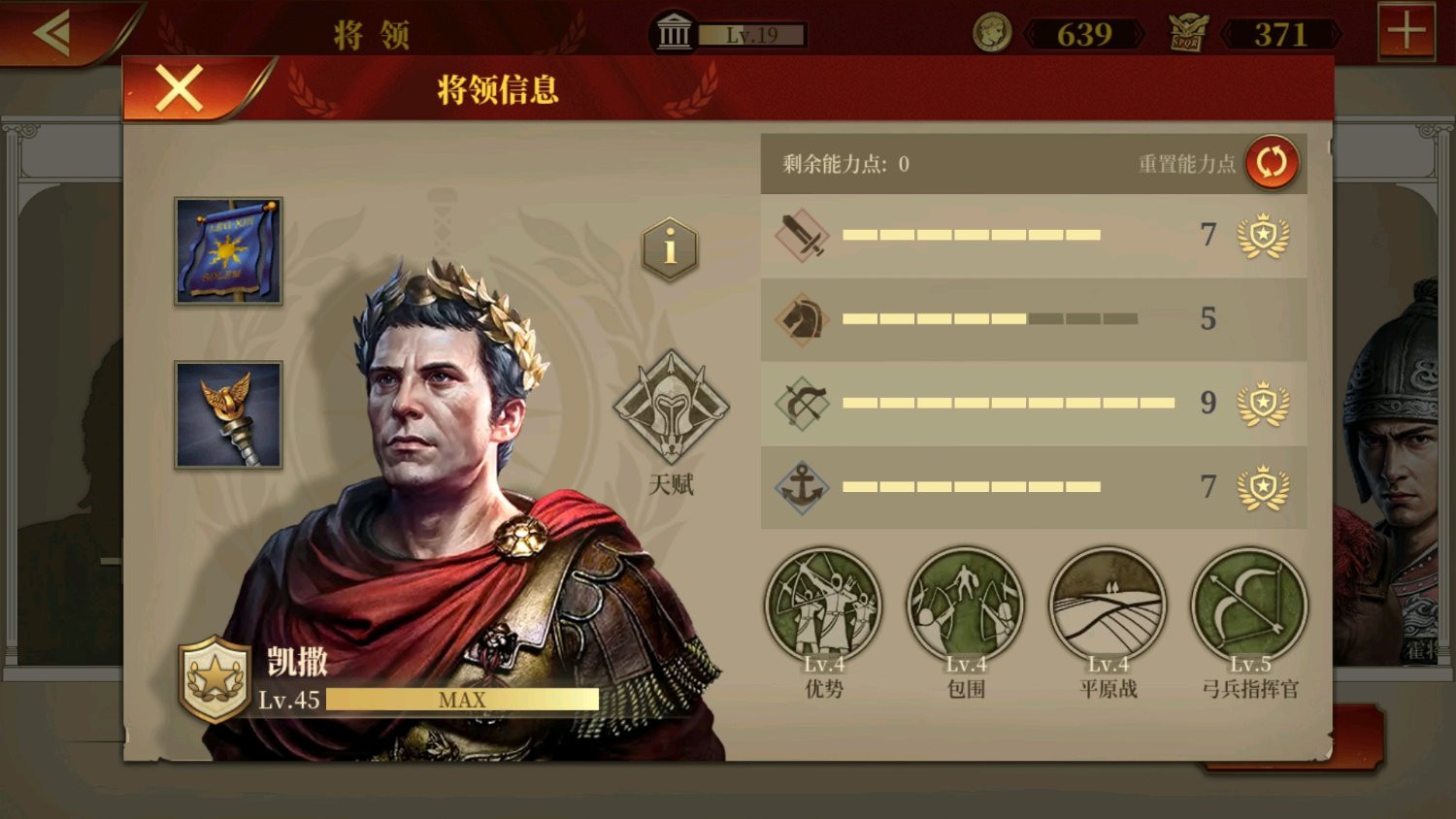The width and height of the screenshot is (1456, 819).
Task: Tap the gold star shield rank badge
Action: (215, 679)
